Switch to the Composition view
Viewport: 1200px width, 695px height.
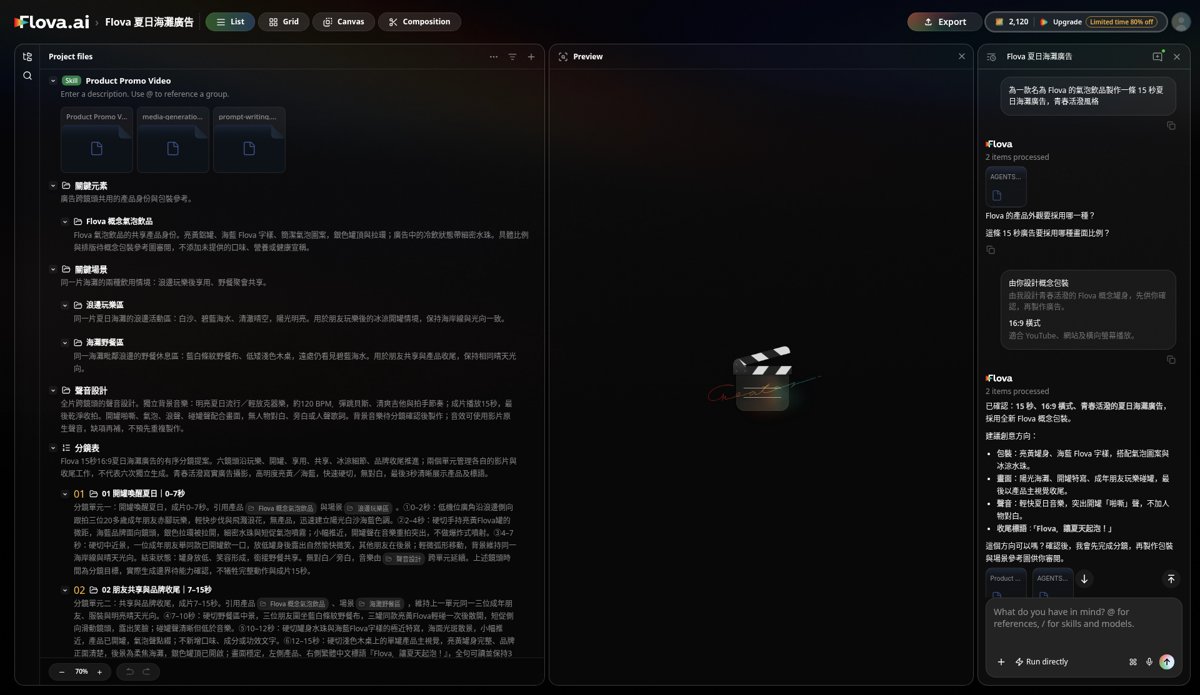(419, 21)
